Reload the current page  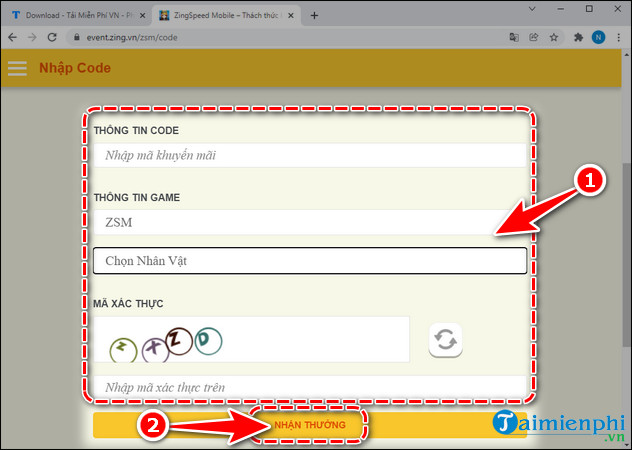pos(52,38)
